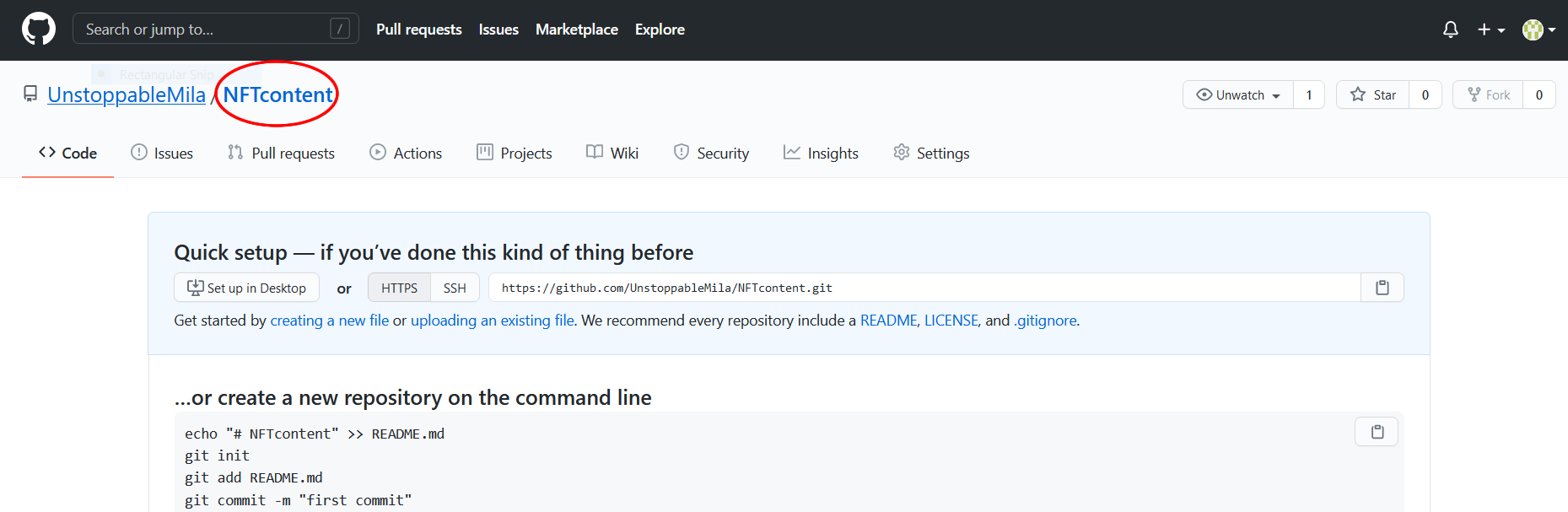Switch to the repository Issues tab
1568x512 pixels.
[x=162, y=153]
